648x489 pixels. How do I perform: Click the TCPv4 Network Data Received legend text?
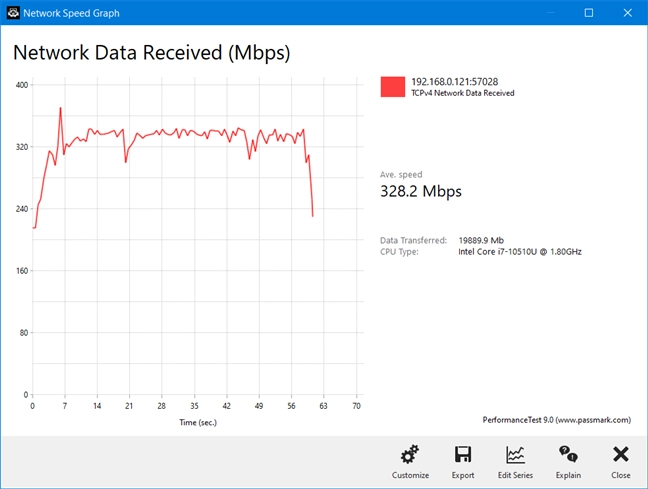click(x=462, y=93)
